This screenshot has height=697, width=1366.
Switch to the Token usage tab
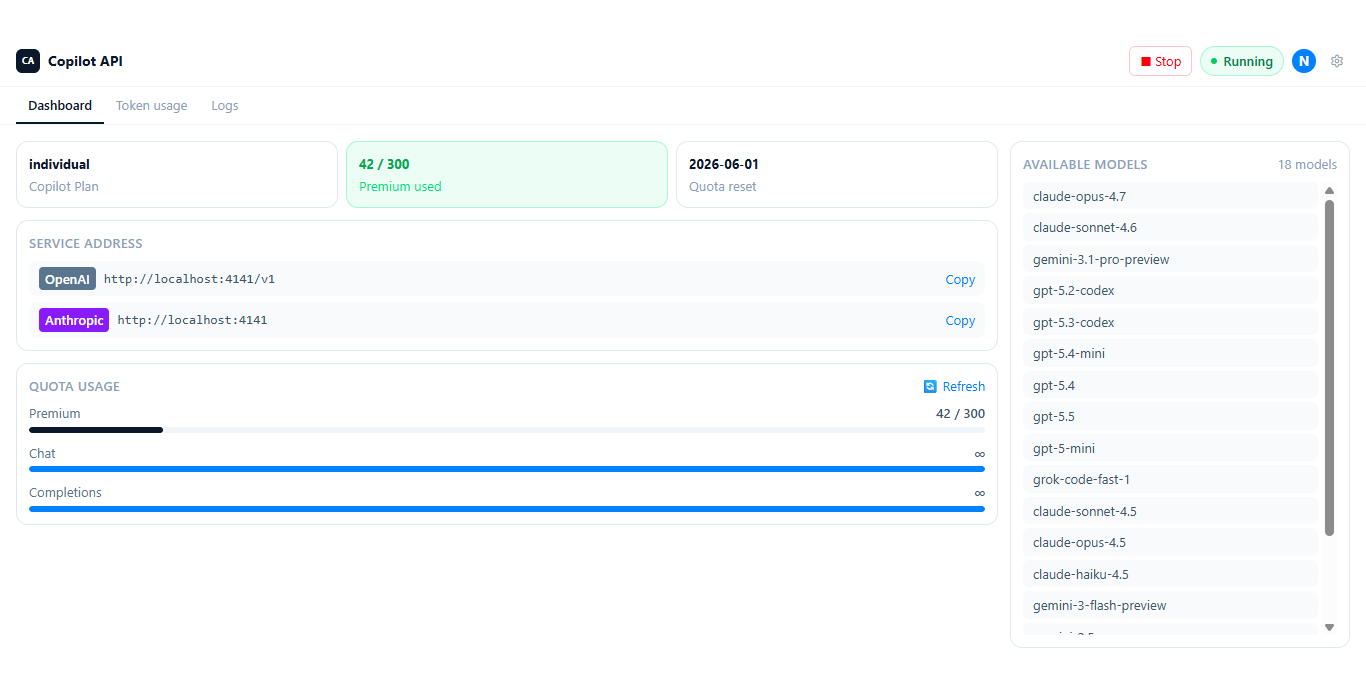pos(151,105)
